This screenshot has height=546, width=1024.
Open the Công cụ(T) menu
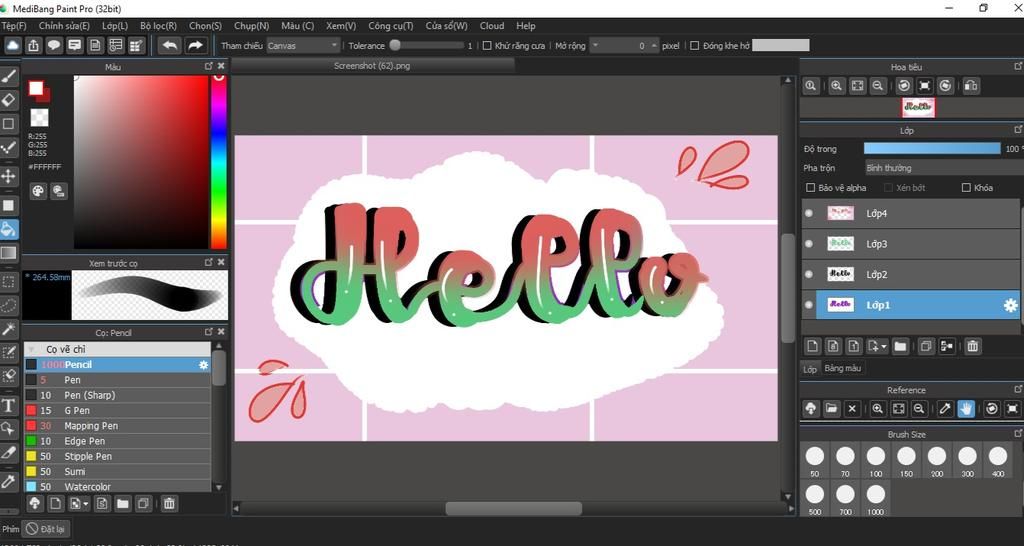click(391, 26)
